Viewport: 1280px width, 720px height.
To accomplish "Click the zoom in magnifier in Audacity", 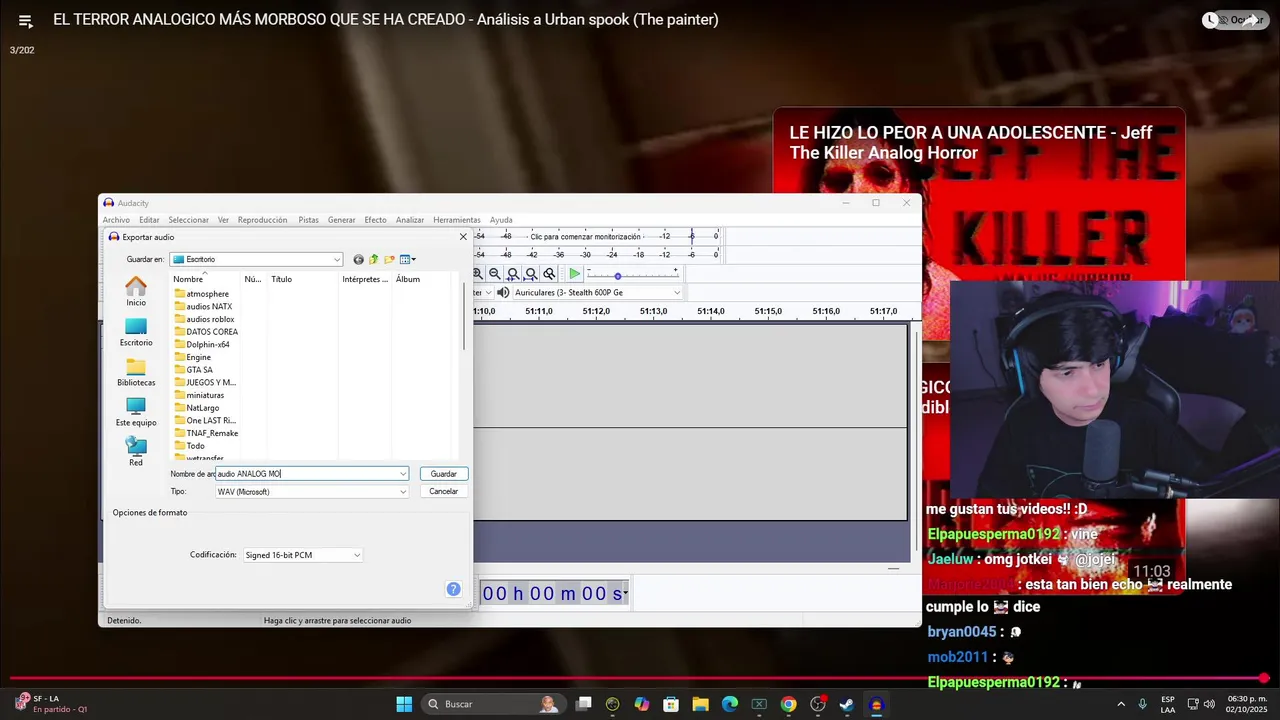I will (x=478, y=274).
